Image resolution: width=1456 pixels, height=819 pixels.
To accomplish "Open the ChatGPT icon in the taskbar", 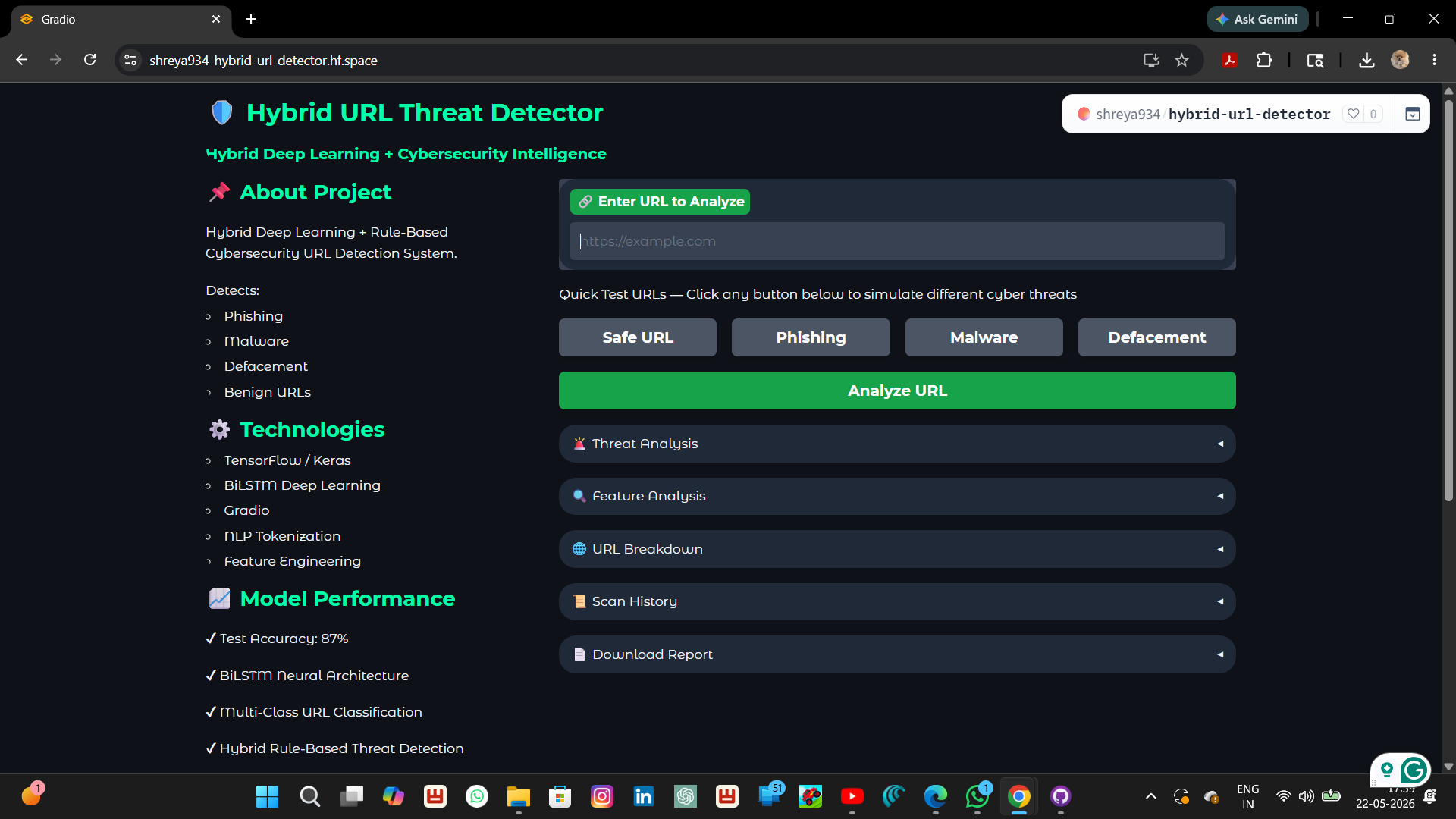I will [x=686, y=796].
